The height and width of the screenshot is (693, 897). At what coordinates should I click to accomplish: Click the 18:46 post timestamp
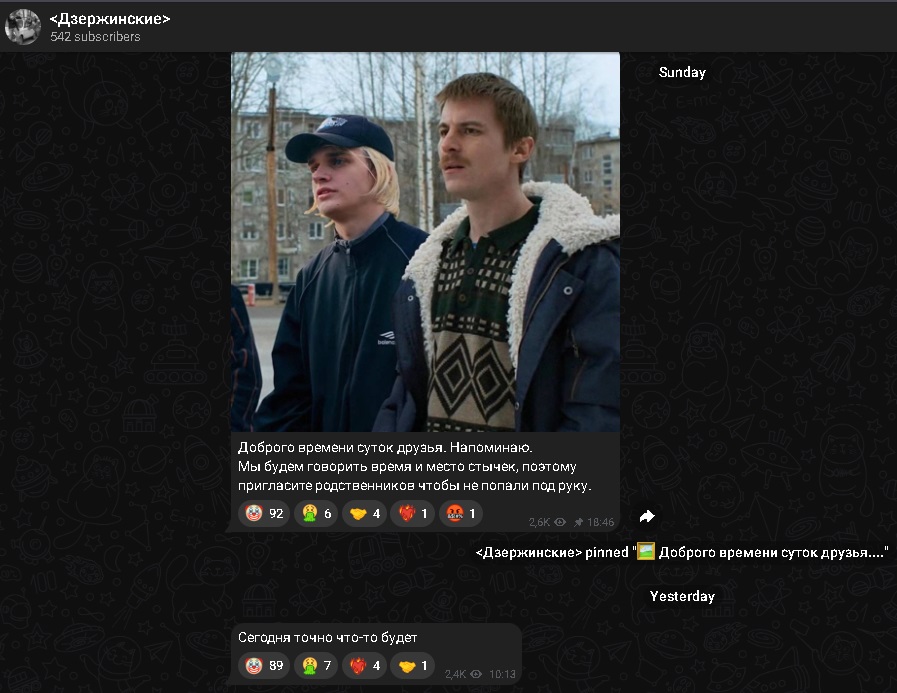pyautogui.click(x=600, y=522)
